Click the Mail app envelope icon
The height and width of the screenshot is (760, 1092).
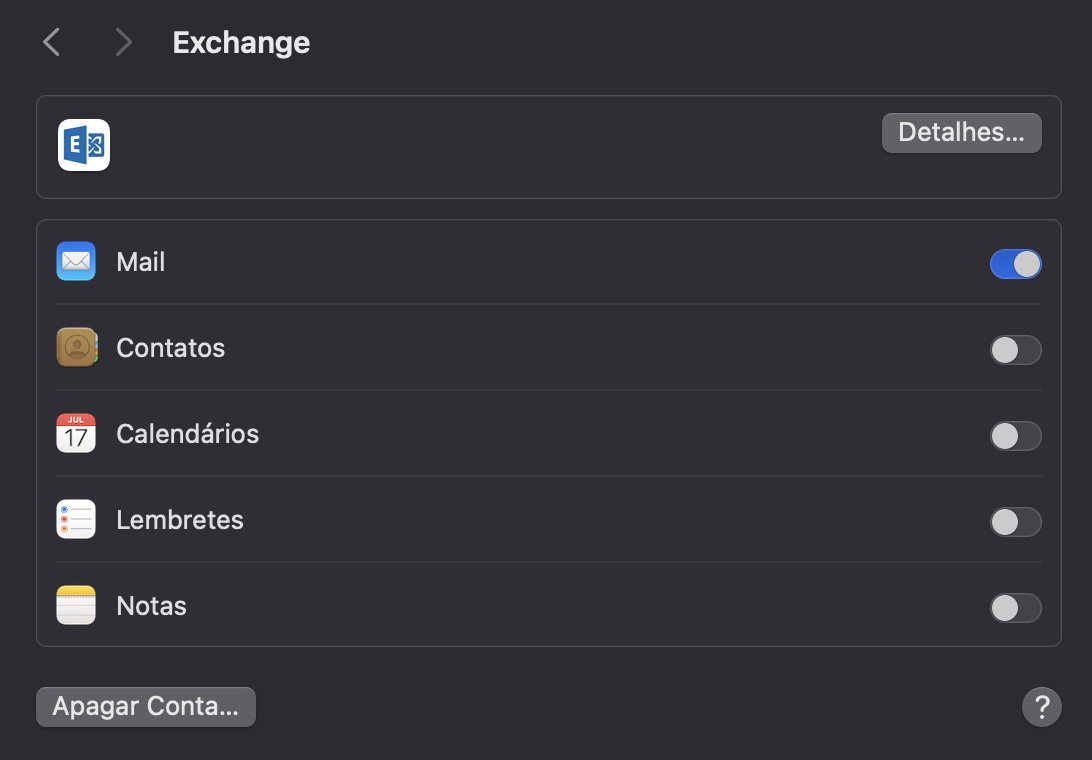pyautogui.click(x=76, y=262)
